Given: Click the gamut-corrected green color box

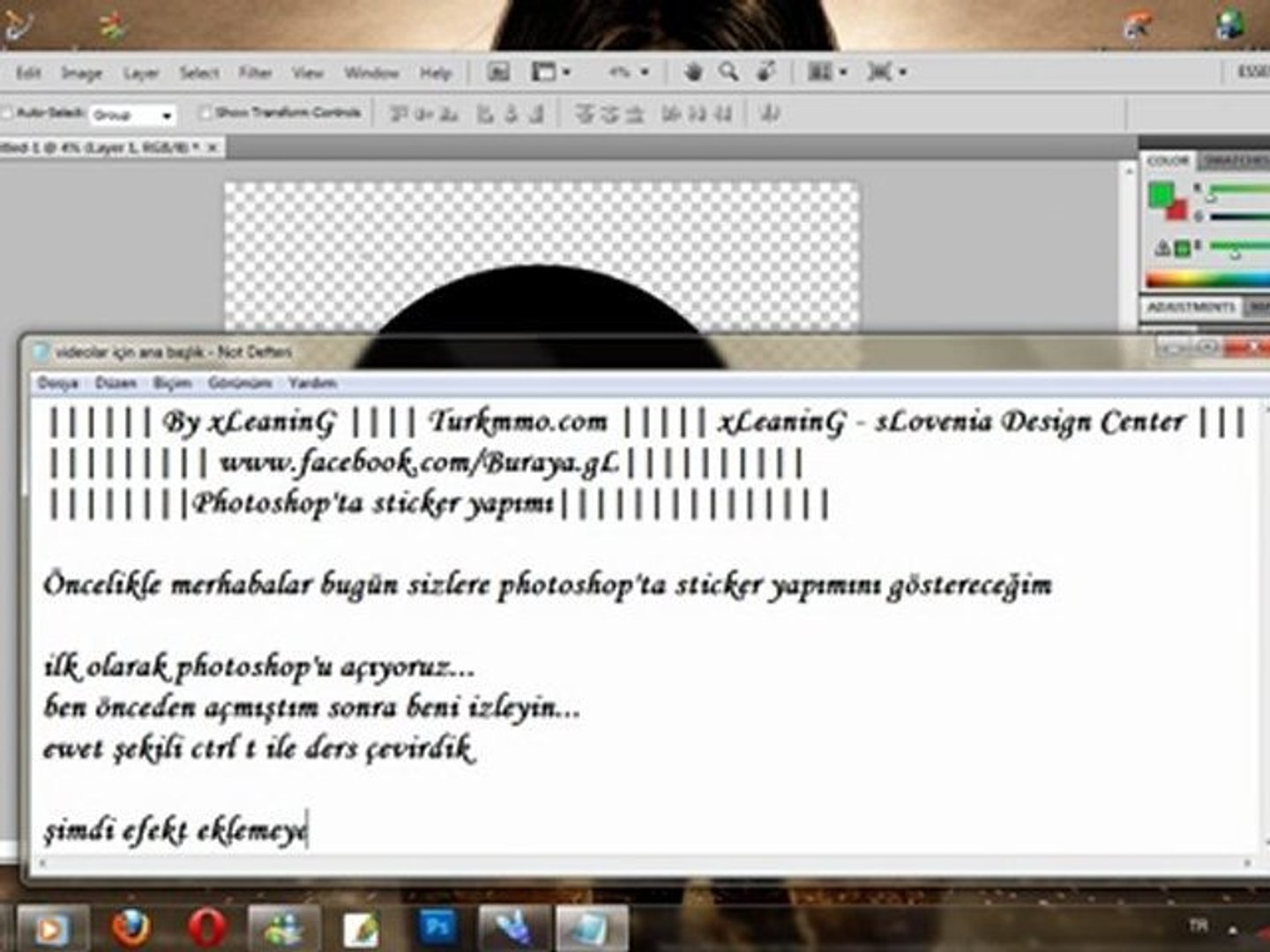Looking at the screenshot, I should tap(1183, 249).
